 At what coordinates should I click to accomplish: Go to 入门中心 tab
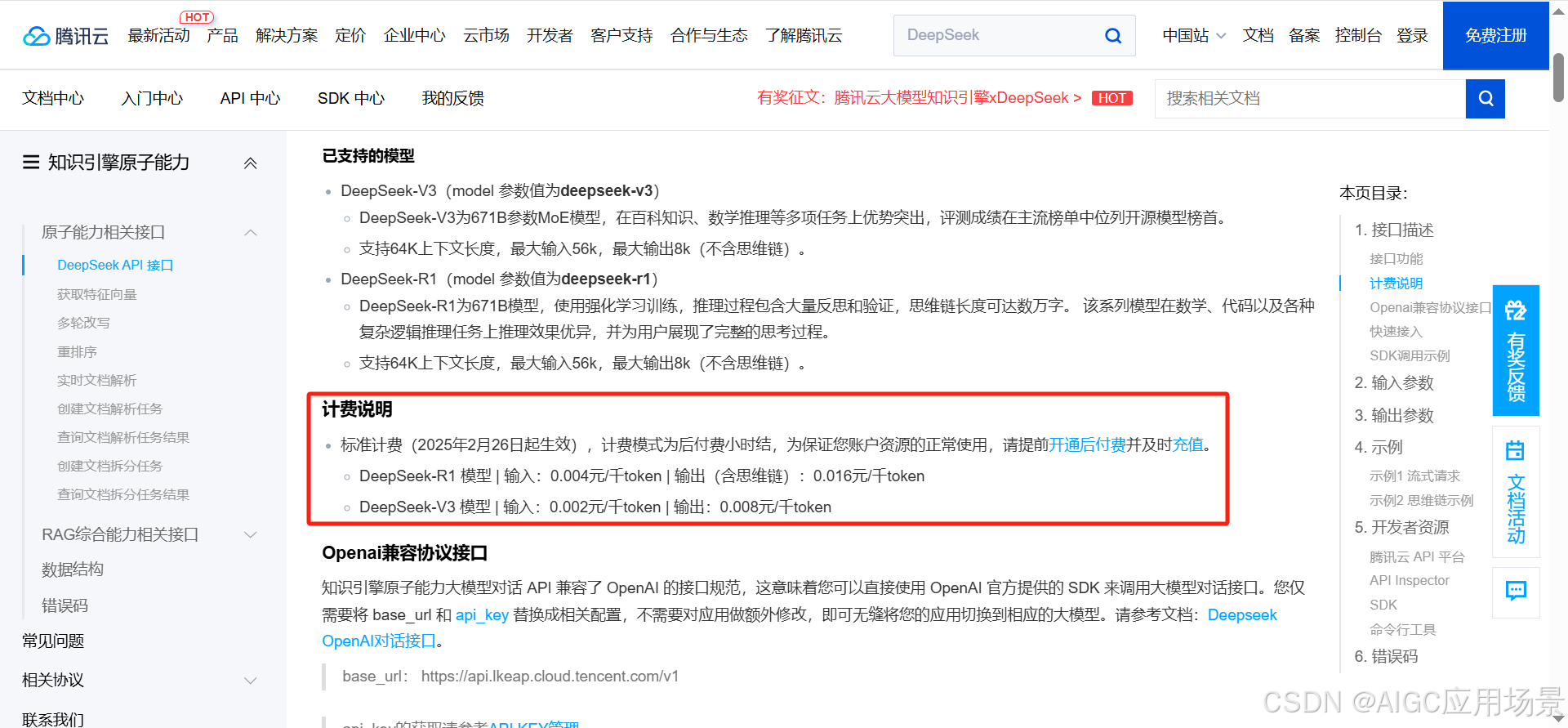(152, 99)
